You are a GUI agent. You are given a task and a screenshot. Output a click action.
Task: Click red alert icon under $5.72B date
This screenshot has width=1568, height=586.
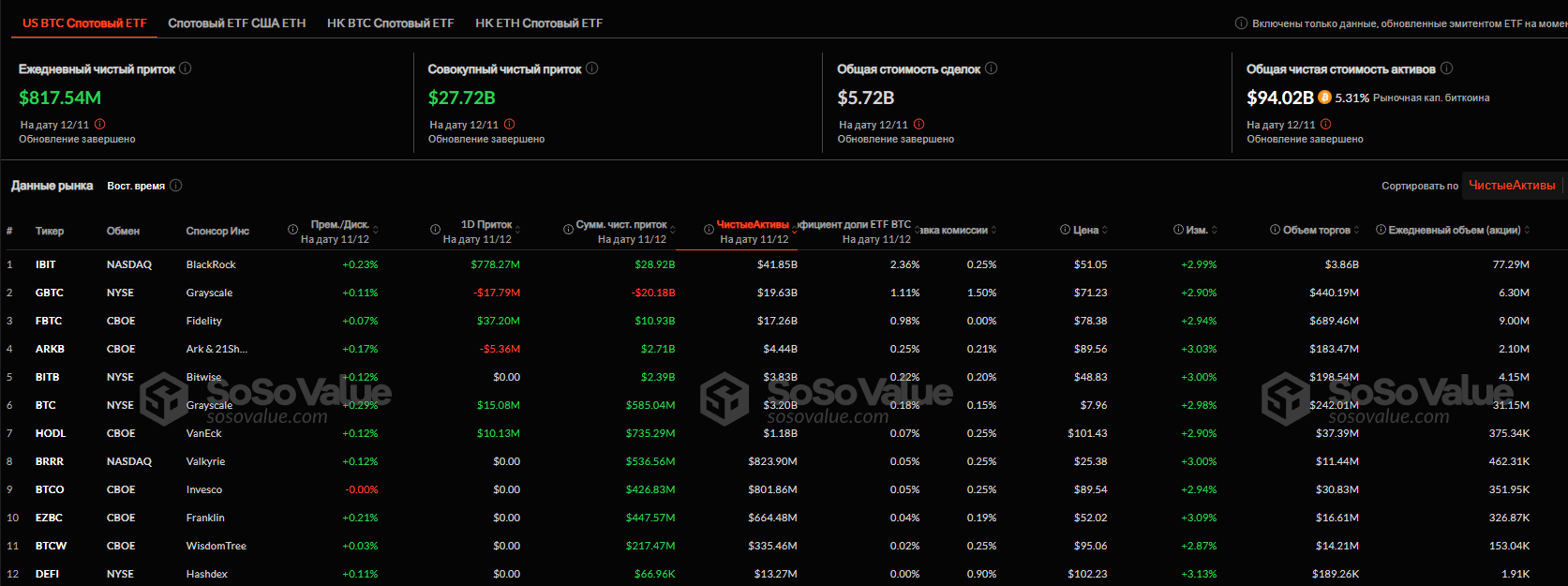coord(919,124)
